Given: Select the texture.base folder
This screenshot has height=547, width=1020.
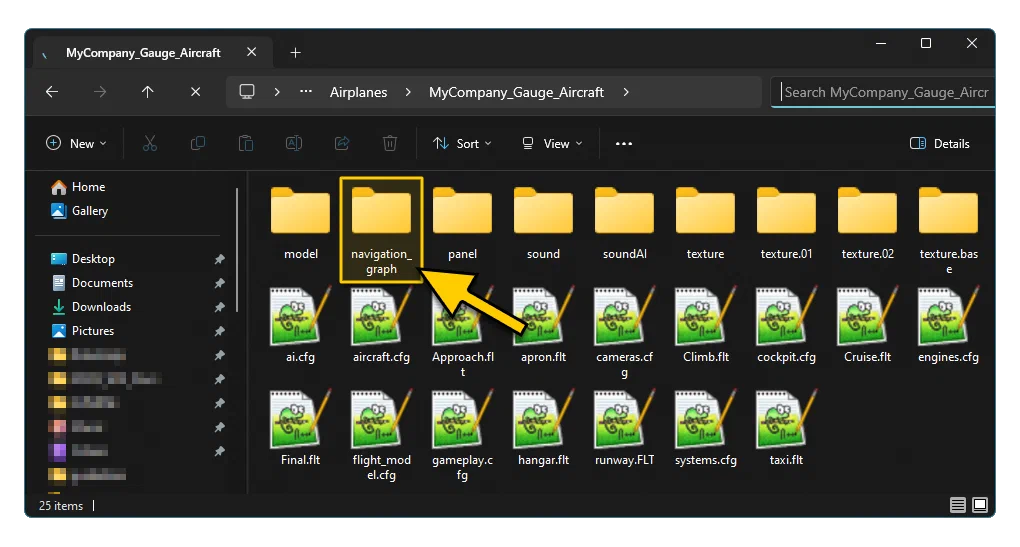Looking at the screenshot, I should tap(948, 230).
